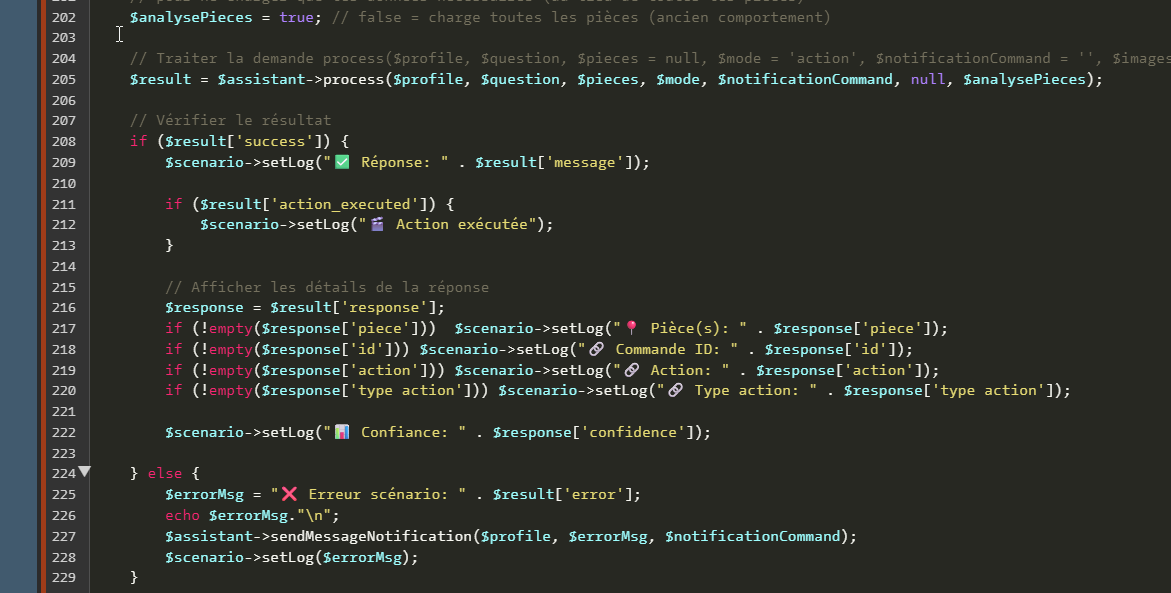Click comment 'Afficher les détails de la réponse'
The image size is (1171, 593).
point(327,287)
